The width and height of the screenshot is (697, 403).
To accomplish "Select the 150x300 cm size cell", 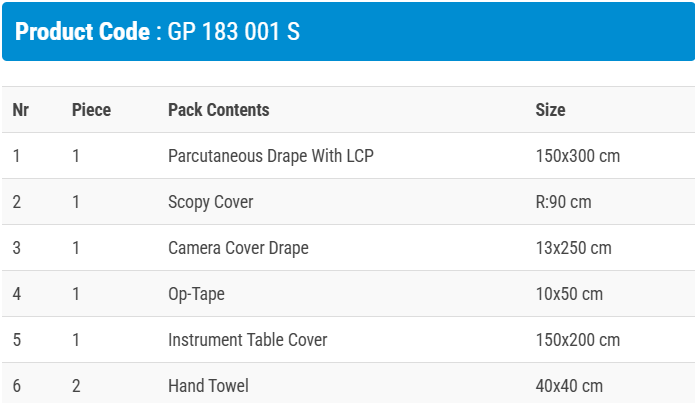I will pyautogui.click(x=578, y=156).
